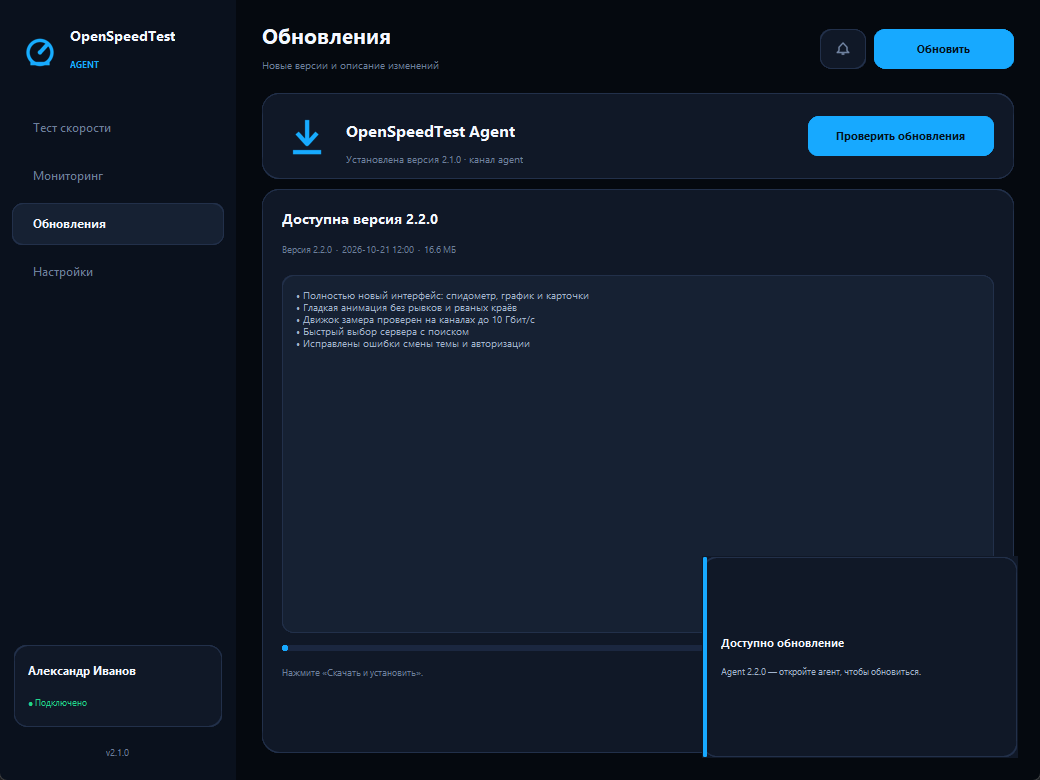This screenshot has width=1040, height=780.
Task: Open the Александр Иванов account card
Action: tap(118, 686)
